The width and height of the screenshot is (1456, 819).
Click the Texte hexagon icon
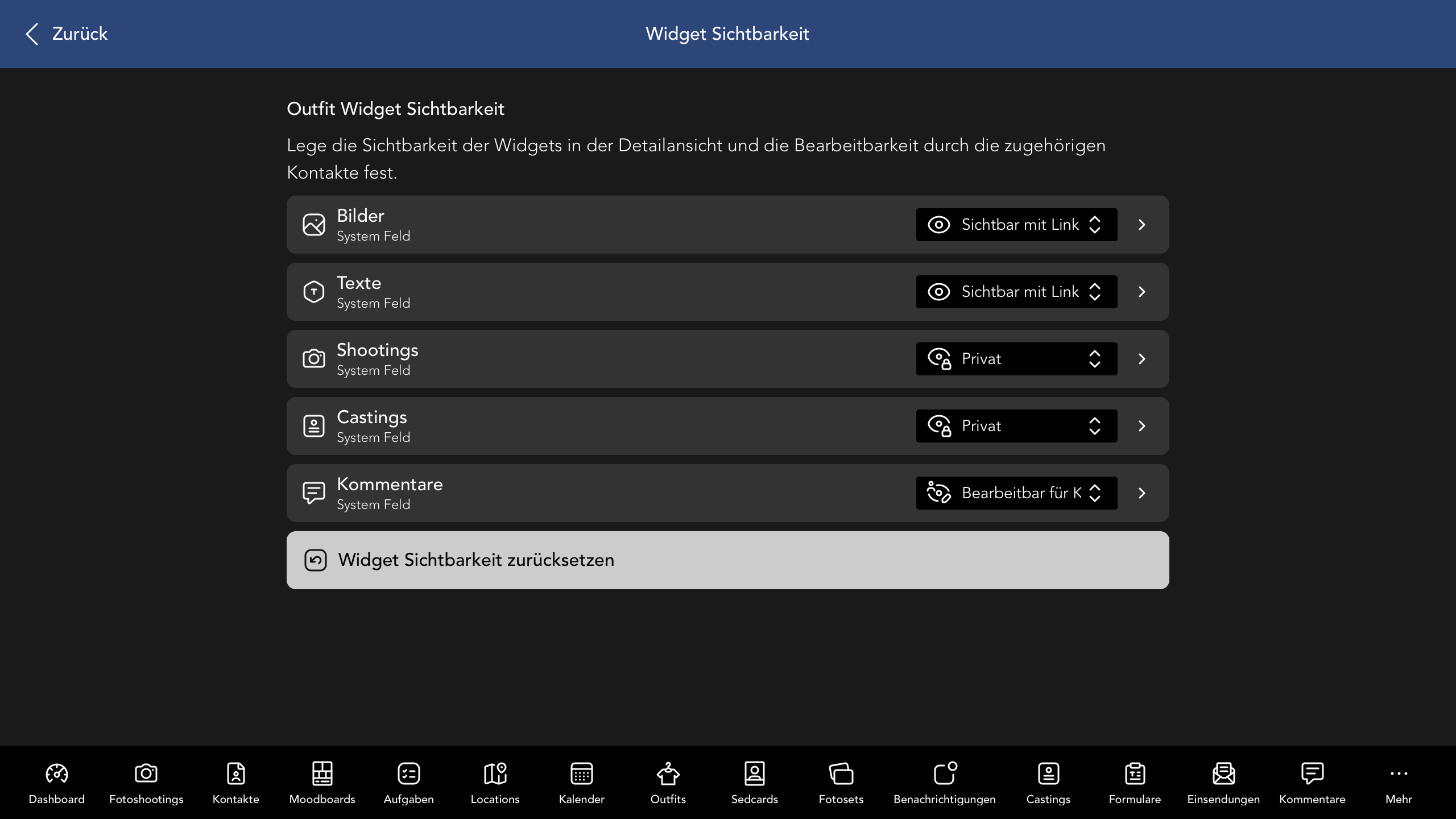coord(314,292)
